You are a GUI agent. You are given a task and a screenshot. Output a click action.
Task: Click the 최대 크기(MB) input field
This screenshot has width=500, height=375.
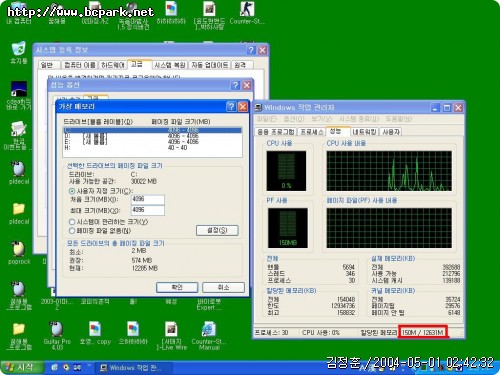pyautogui.click(x=148, y=210)
